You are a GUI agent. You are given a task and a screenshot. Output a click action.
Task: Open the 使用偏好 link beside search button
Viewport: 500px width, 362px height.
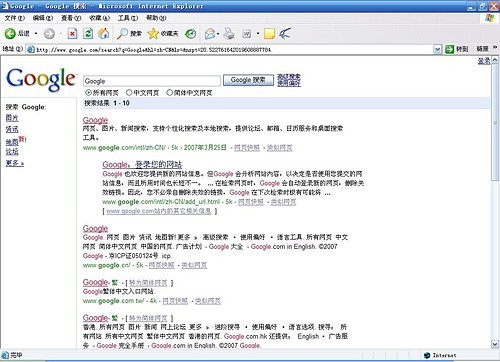[x=289, y=83]
